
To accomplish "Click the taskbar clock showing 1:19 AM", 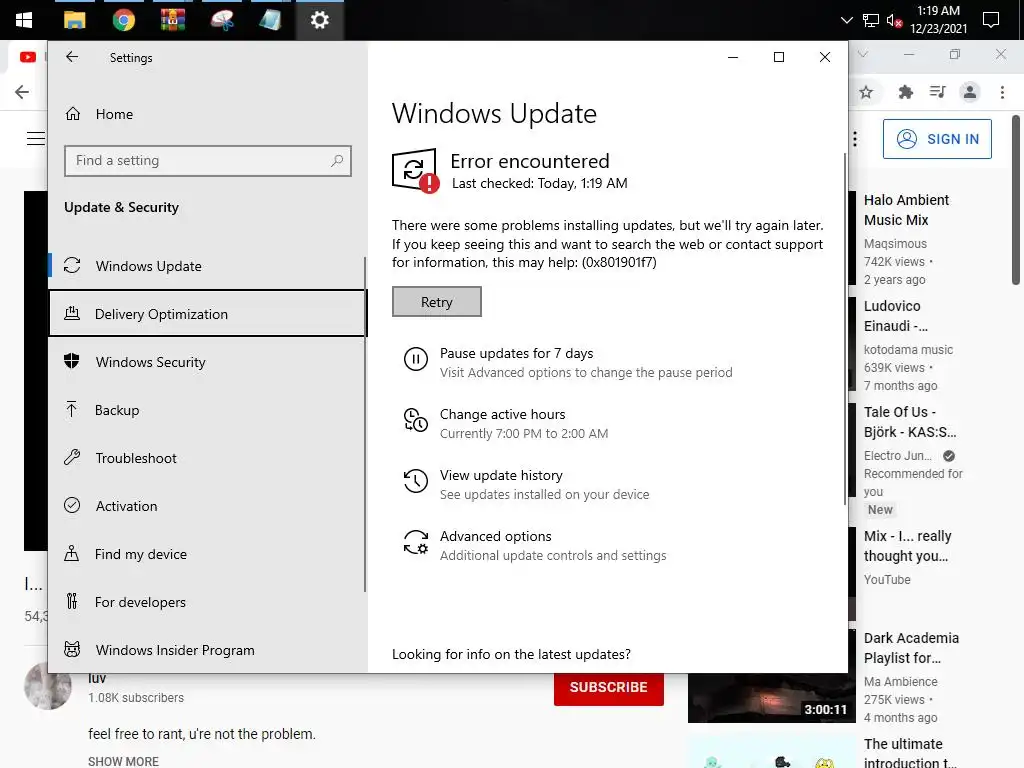I will tap(938, 20).
